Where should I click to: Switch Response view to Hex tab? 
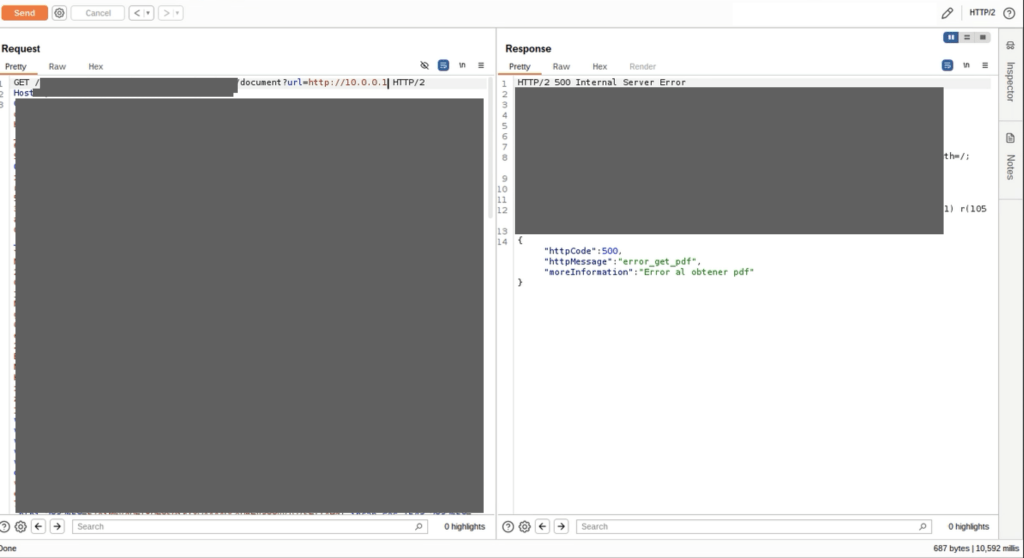pyautogui.click(x=599, y=67)
